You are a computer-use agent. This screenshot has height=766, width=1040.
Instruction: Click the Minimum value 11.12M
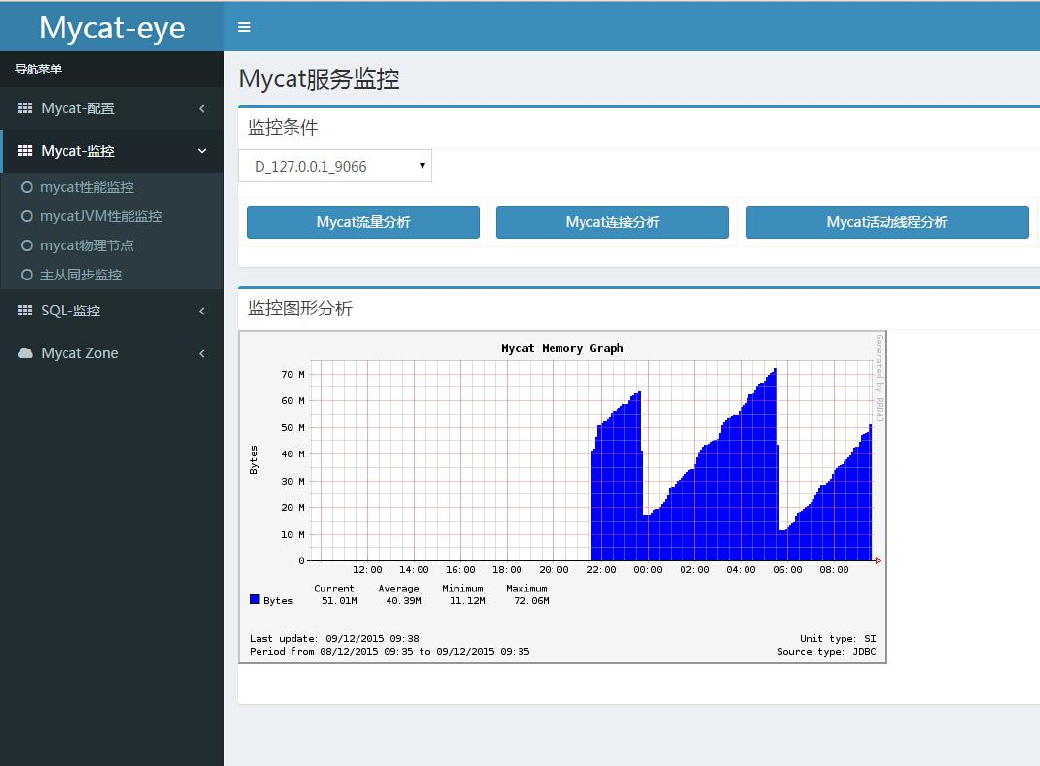point(468,601)
